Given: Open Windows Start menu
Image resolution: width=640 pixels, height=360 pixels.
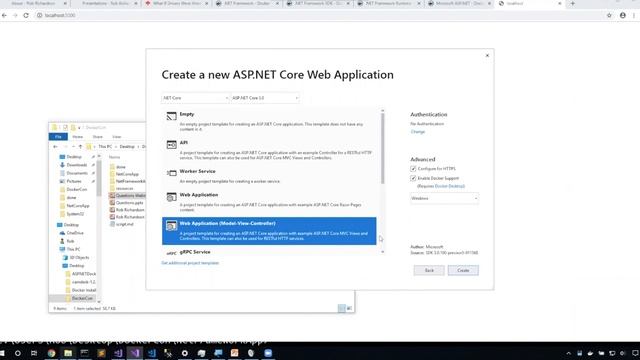Looking at the screenshot, I should (2, 353).
